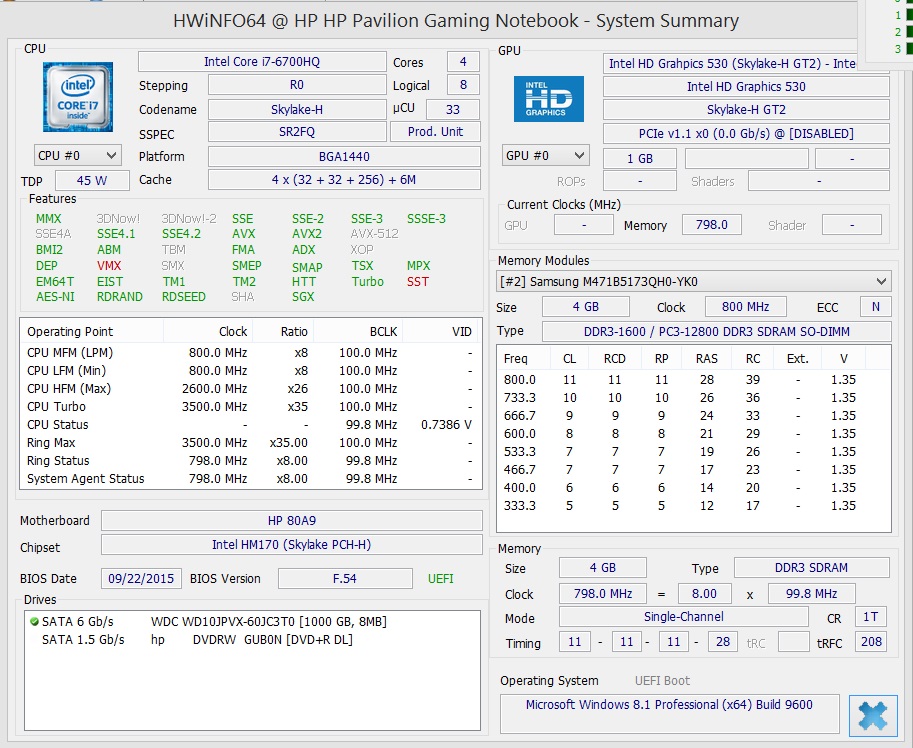Click the BIOS Version F.54 field

click(x=345, y=579)
